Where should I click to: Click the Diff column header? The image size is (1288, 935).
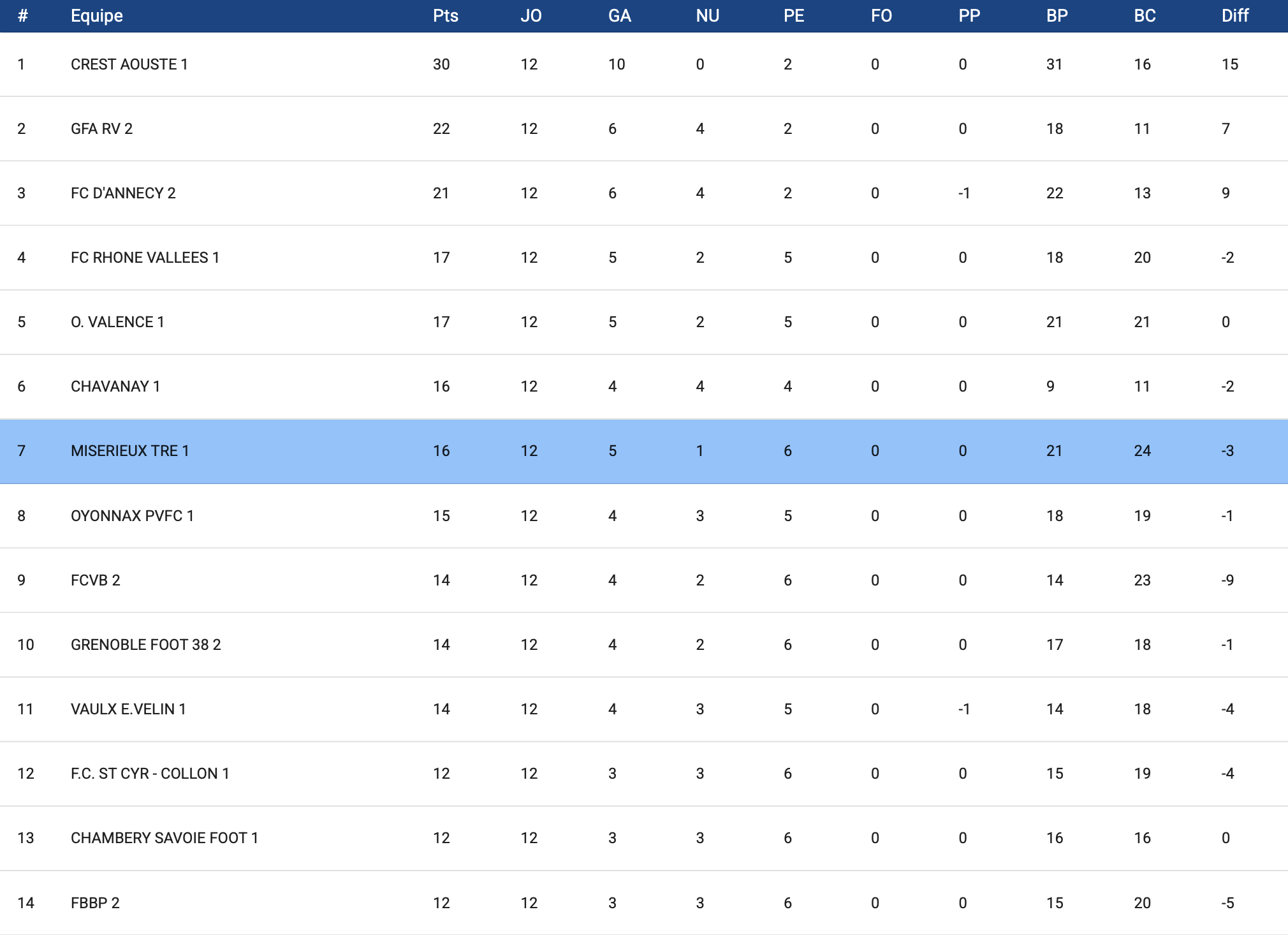pos(1234,16)
